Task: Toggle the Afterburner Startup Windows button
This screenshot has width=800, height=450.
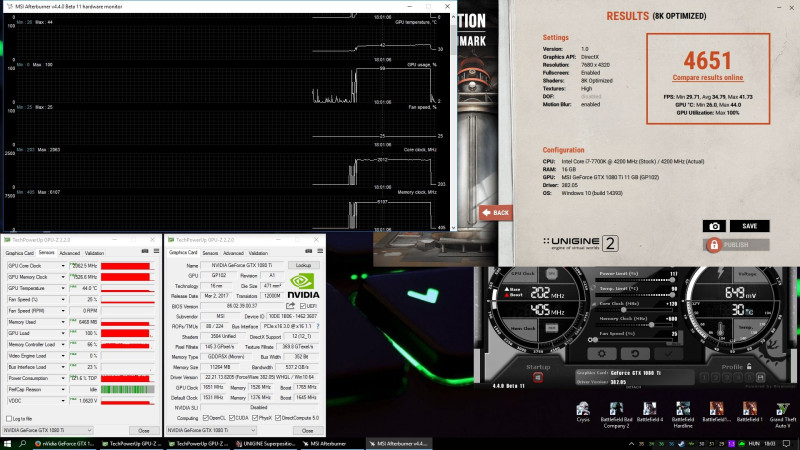Action: point(538,378)
